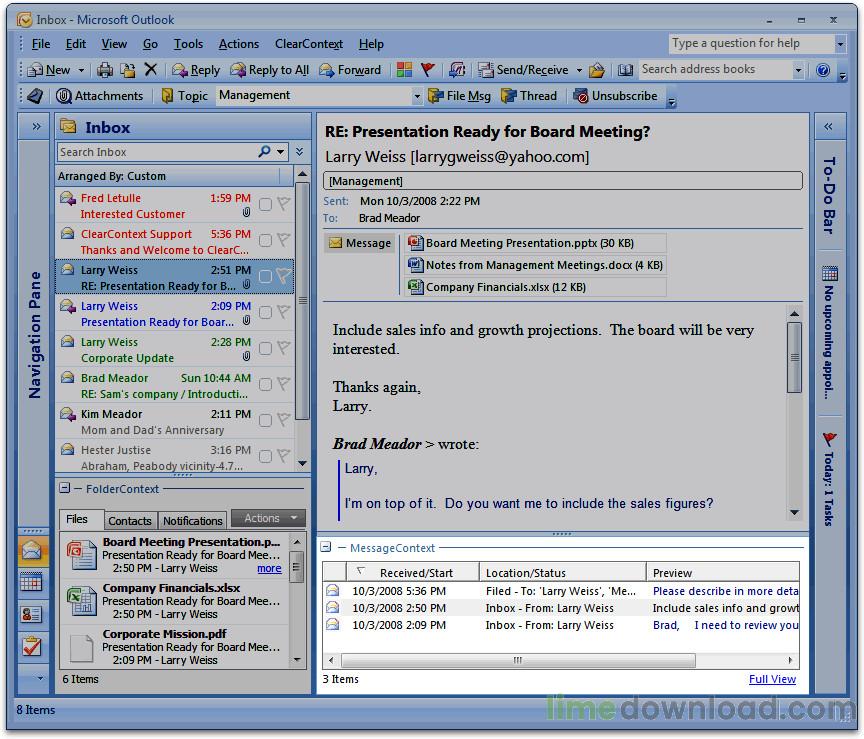This screenshot has width=864, height=739.
Task: Switch to the Contacts tab in FolderContext
Action: click(x=130, y=521)
